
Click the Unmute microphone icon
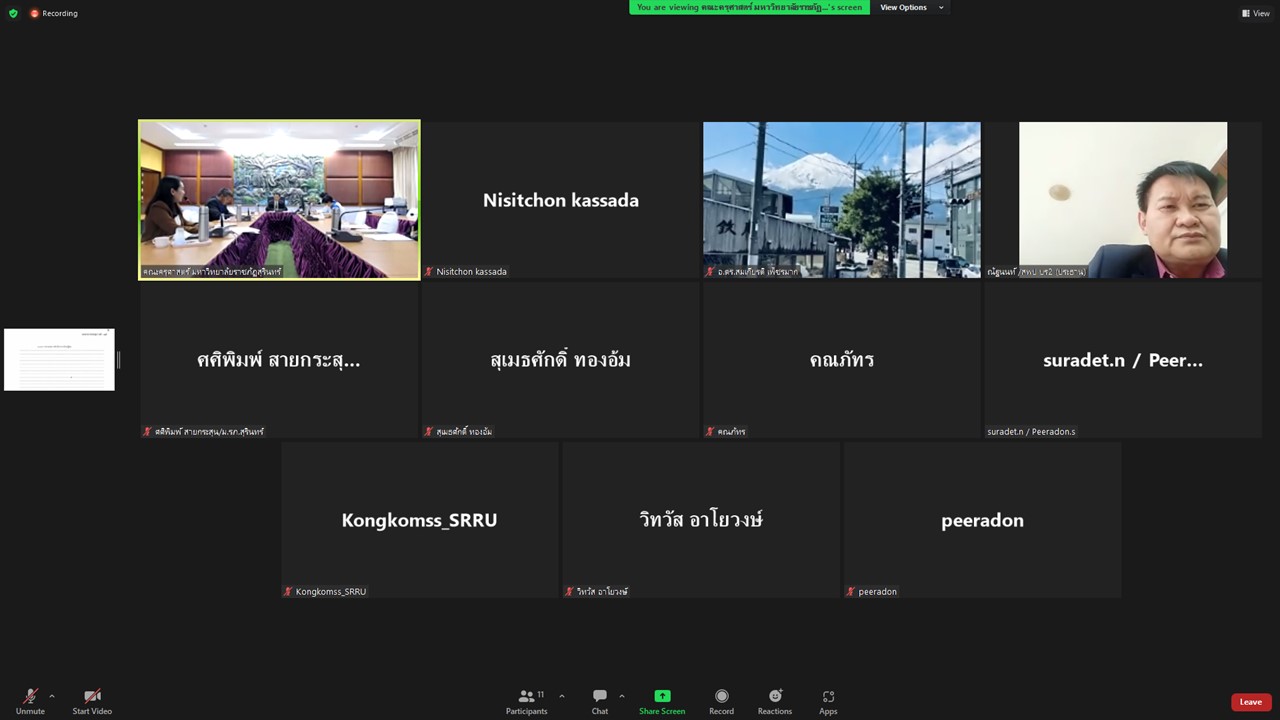30,696
